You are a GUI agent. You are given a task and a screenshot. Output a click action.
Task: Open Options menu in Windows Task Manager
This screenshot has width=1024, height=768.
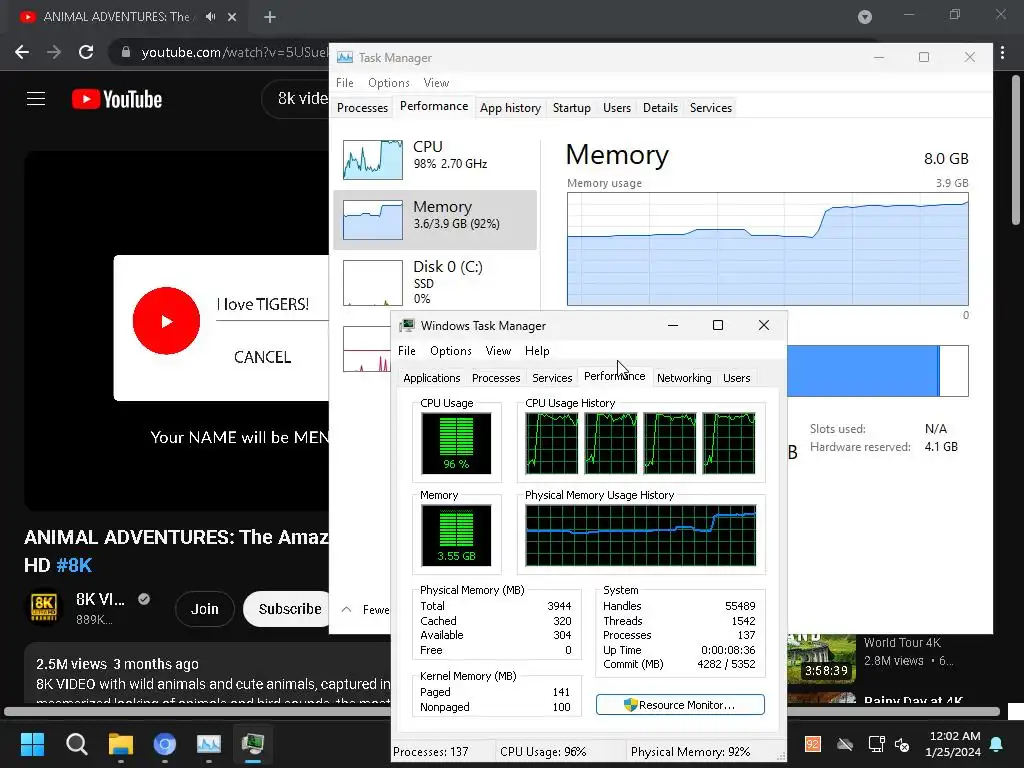(x=451, y=351)
